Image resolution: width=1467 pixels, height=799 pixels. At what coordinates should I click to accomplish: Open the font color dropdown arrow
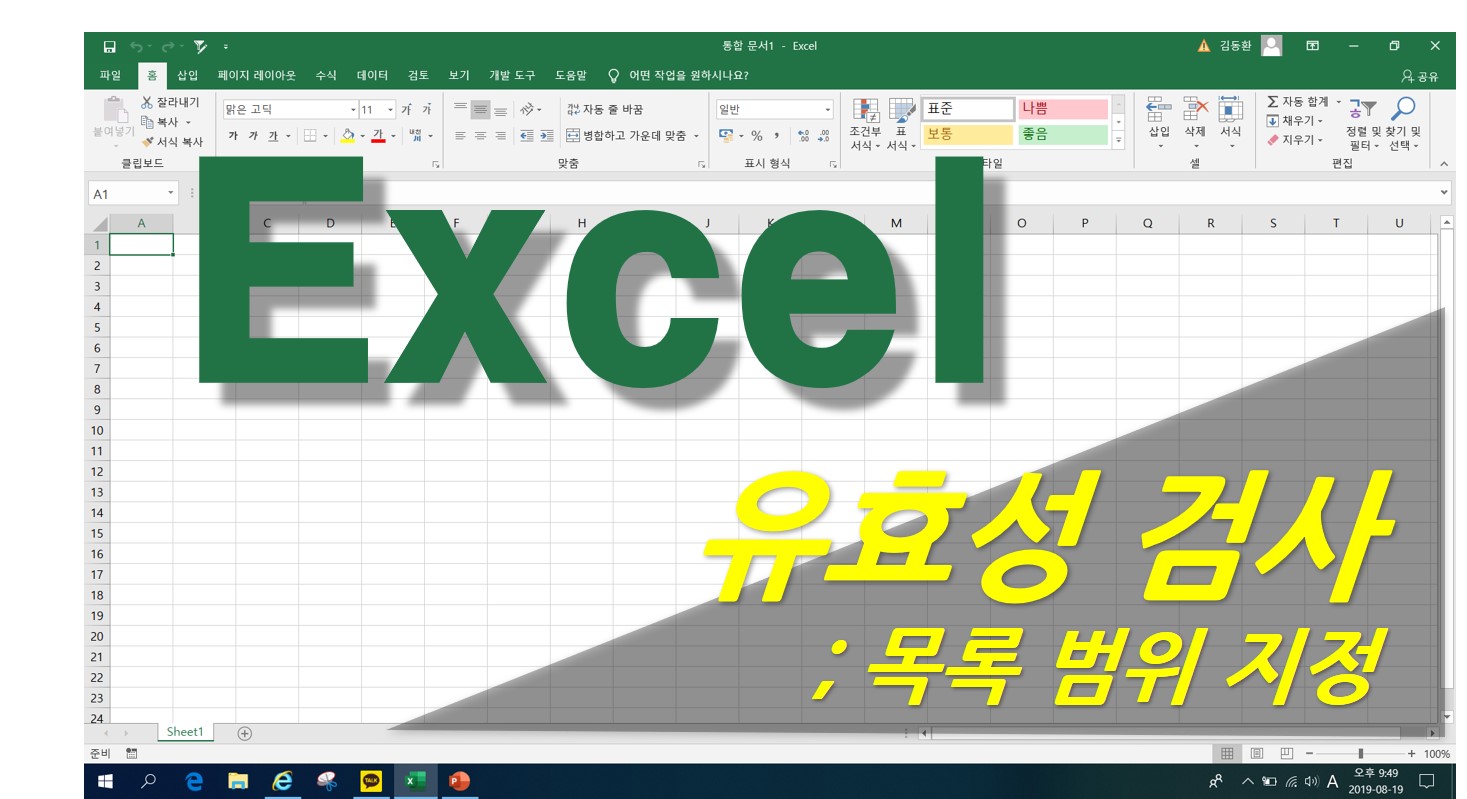coord(393,136)
